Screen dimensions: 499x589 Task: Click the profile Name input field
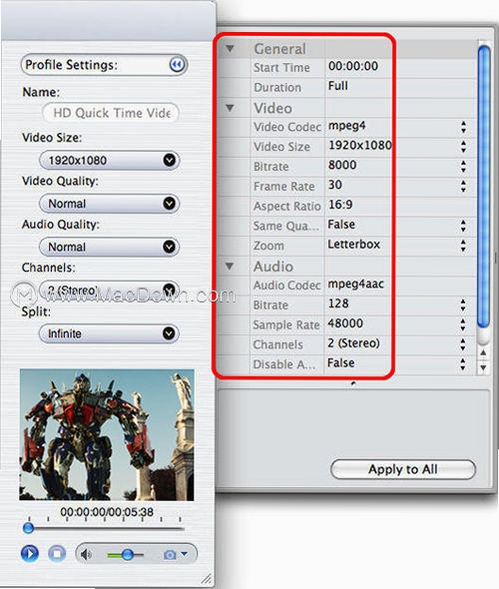click(x=110, y=113)
